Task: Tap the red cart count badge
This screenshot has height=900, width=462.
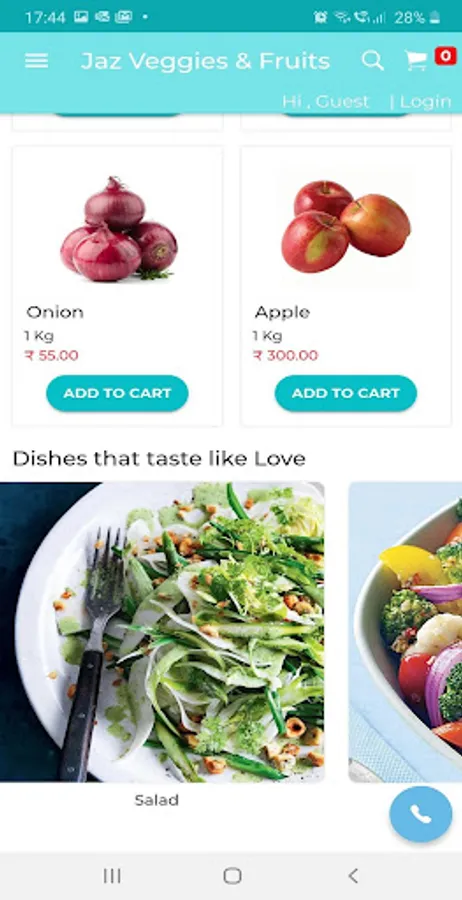Action: pyautogui.click(x=445, y=56)
